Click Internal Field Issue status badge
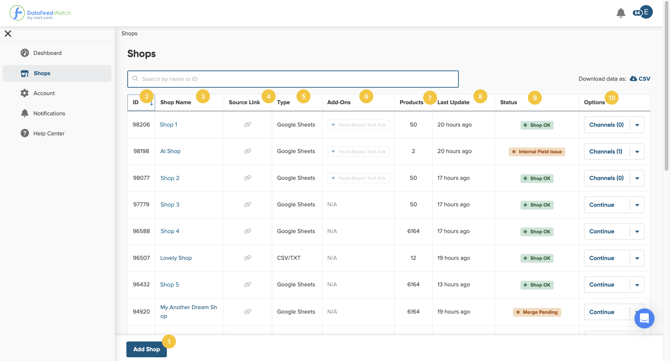The width and height of the screenshot is (670, 361). 537,152
